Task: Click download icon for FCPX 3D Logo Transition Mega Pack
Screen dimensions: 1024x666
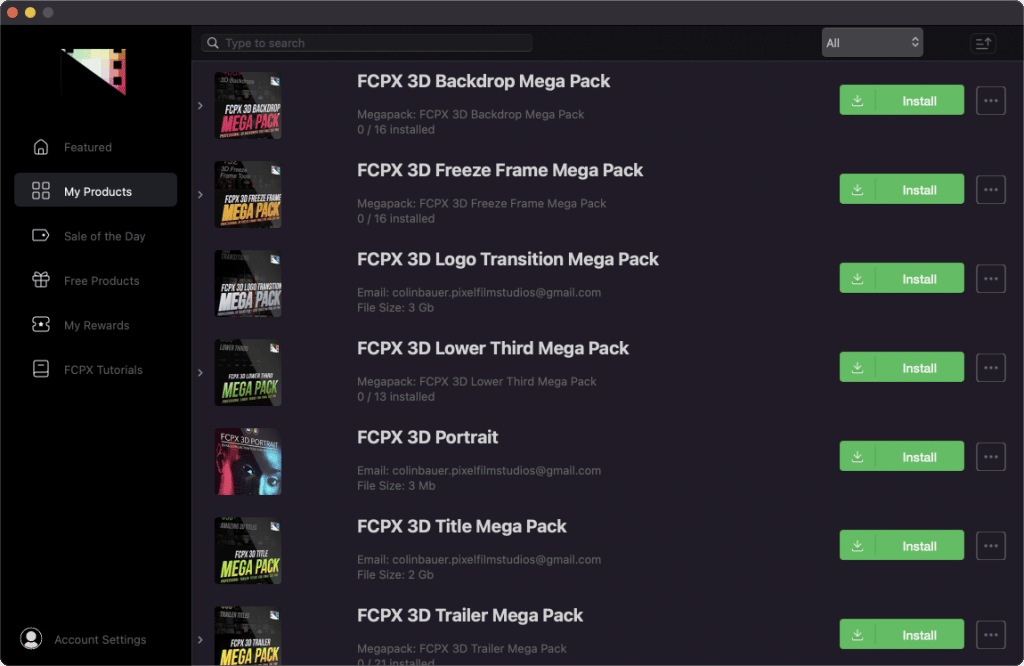Action: [x=857, y=278]
